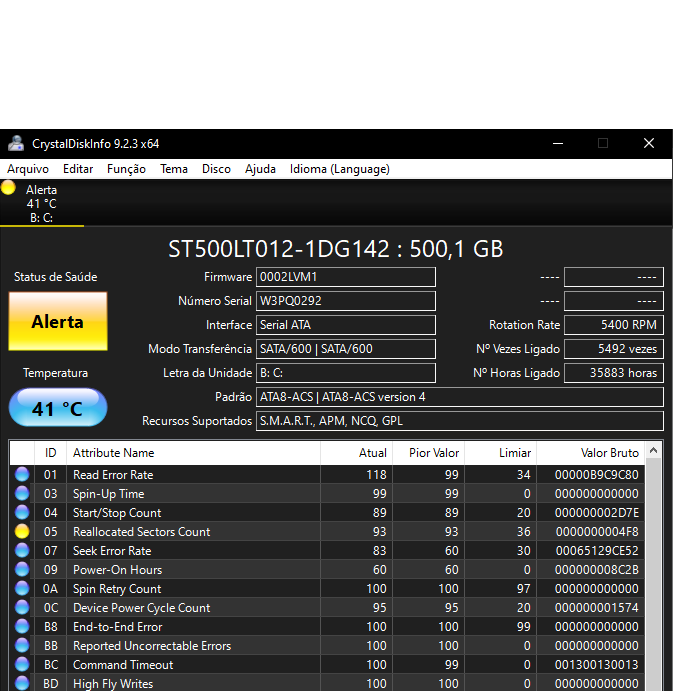Screen dimensions: 673x691
Task: Click the Atual column header
Action: point(356,453)
